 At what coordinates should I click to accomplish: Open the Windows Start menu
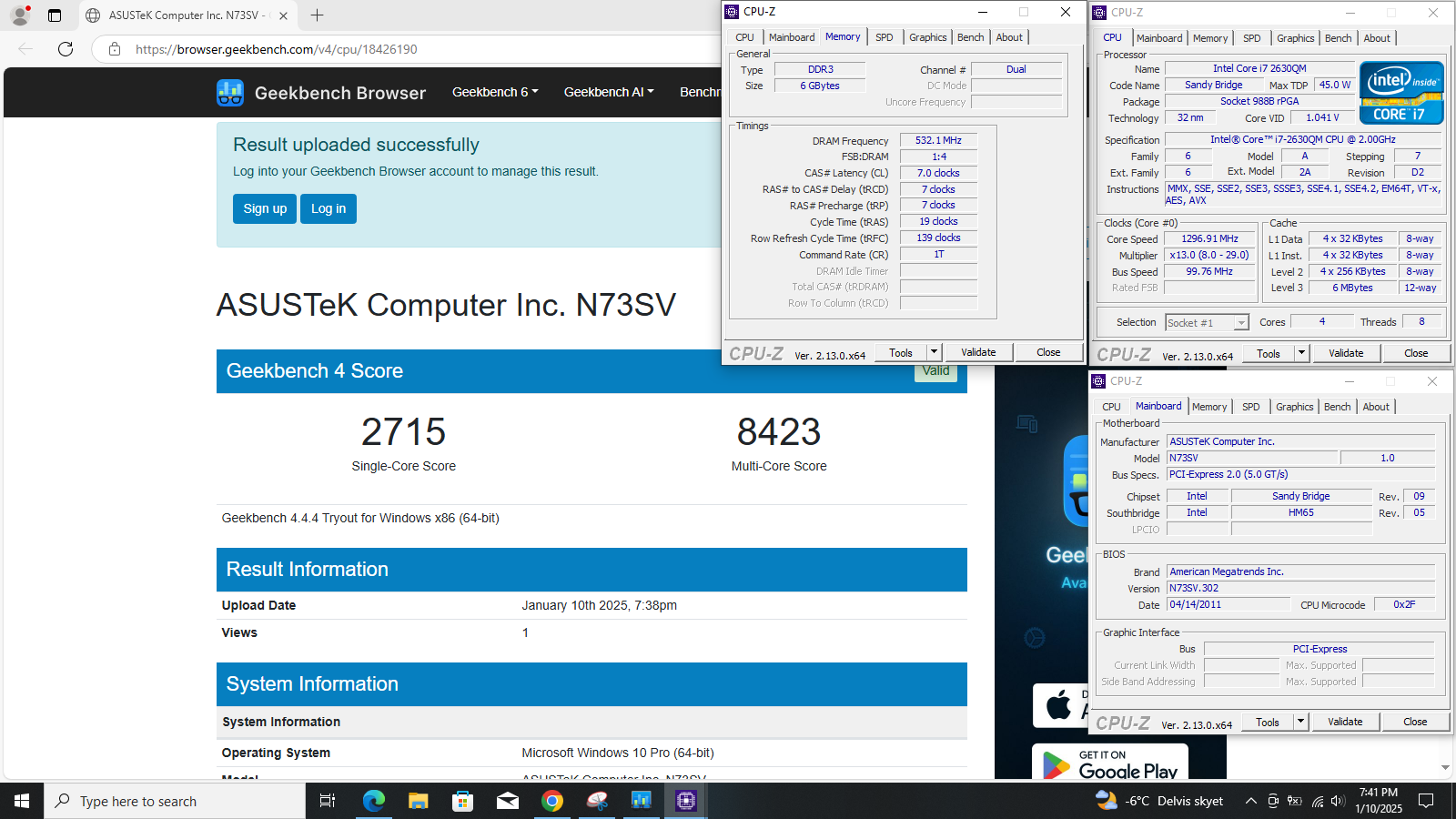(x=22, y=801)
